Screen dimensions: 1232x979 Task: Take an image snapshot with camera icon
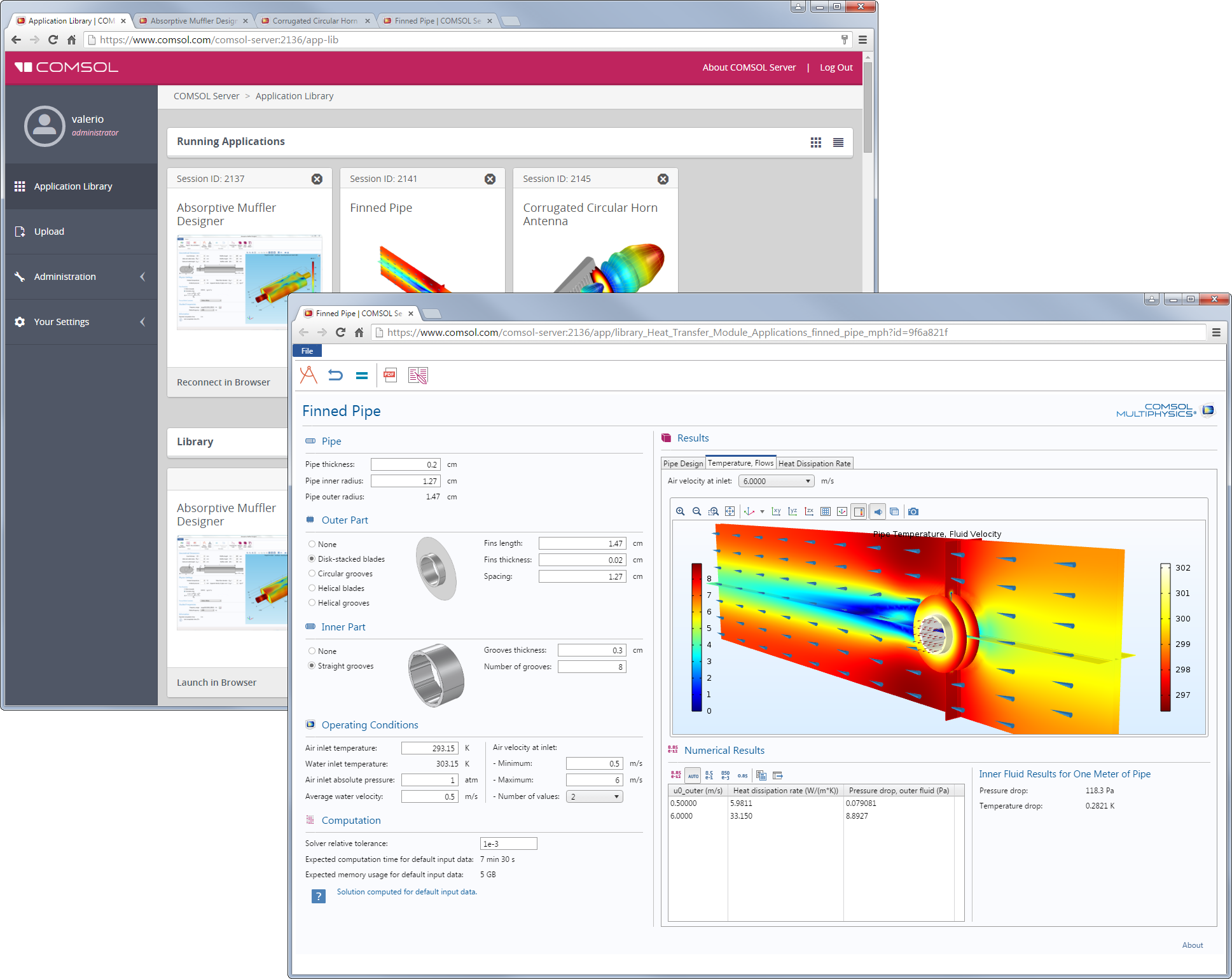pyautogui.click(x=913, y=511)
